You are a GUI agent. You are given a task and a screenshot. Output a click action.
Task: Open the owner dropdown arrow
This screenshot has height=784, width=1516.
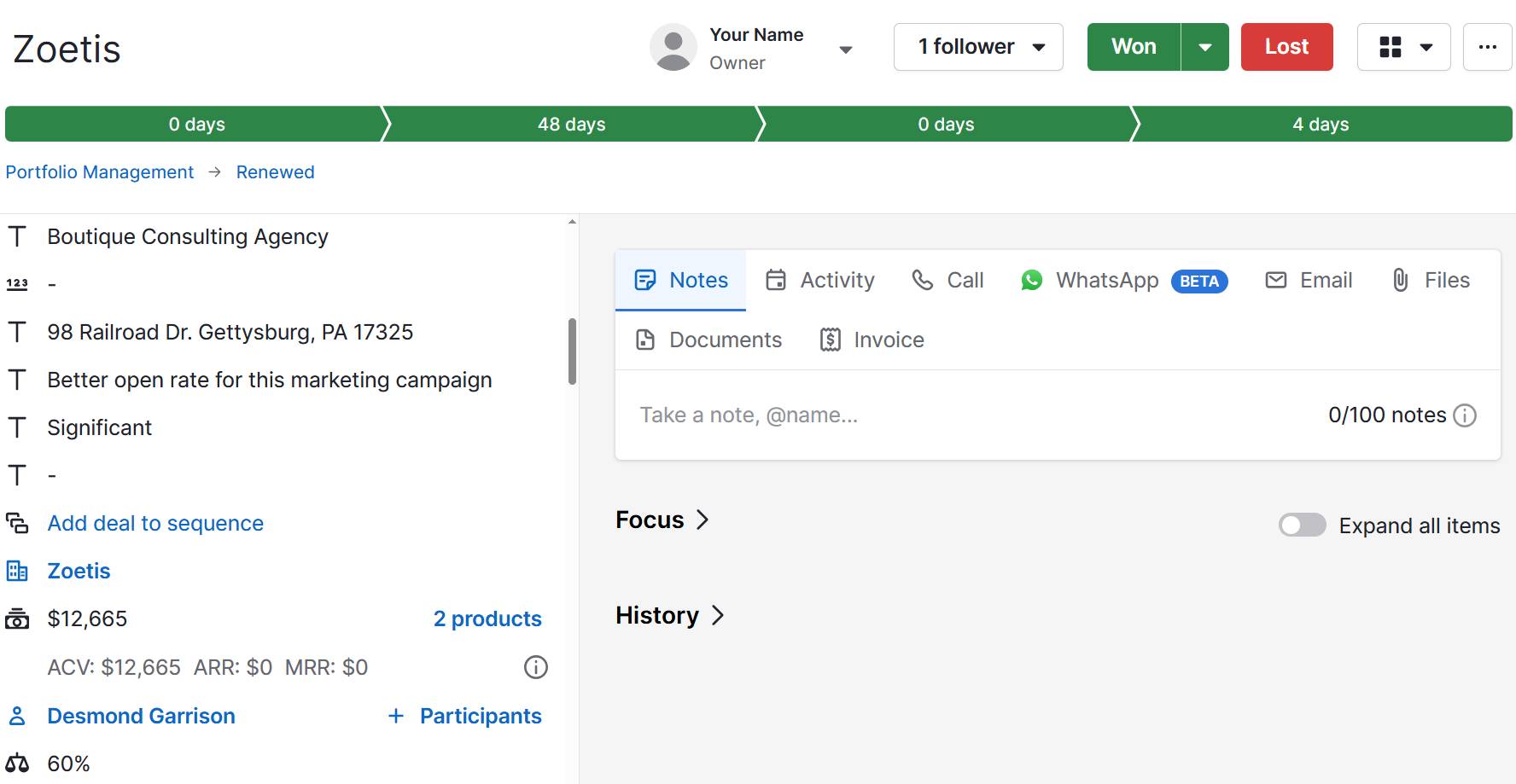[846, 49]
